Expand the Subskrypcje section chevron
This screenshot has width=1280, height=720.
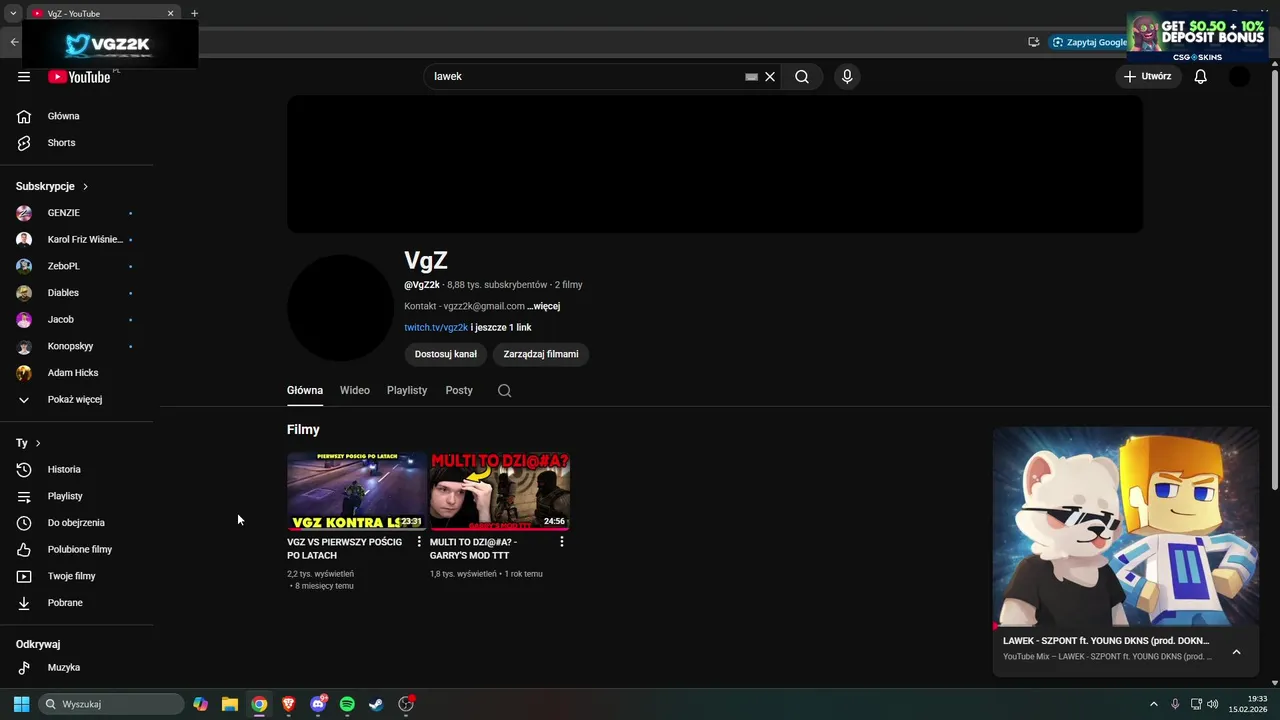tap(85, 187)
